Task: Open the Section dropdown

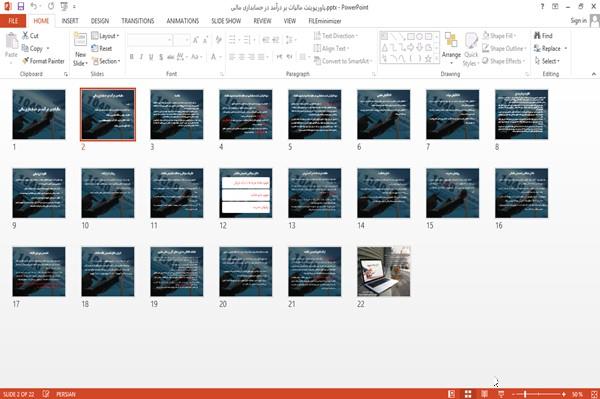Action: coord(106,61)
